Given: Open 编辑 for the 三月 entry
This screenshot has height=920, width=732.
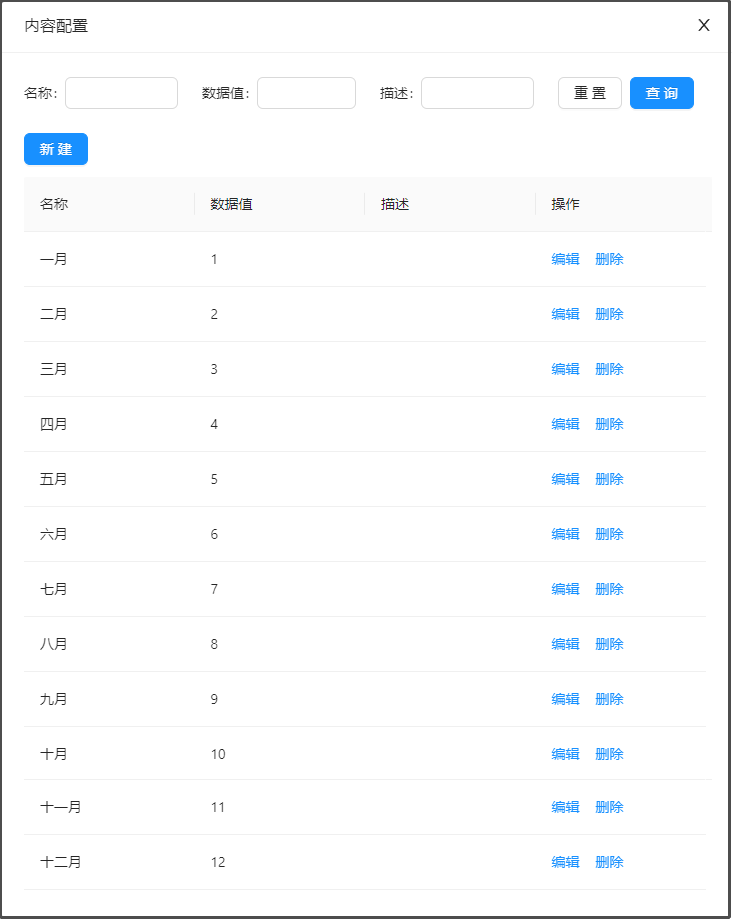Looking at the screenshot, I should (x=565, y=369).
